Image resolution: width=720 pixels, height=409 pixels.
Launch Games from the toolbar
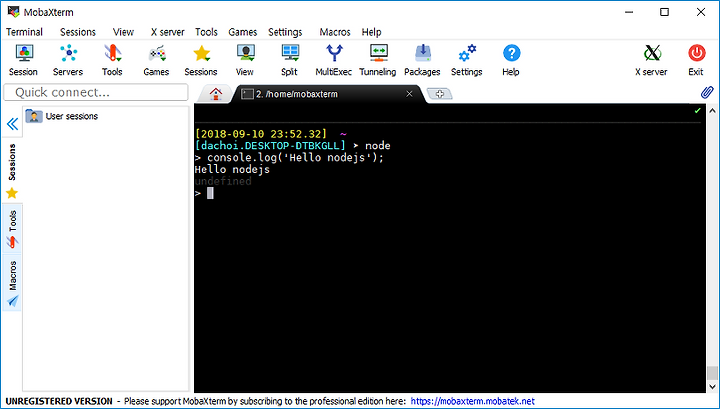pos(156,60)
